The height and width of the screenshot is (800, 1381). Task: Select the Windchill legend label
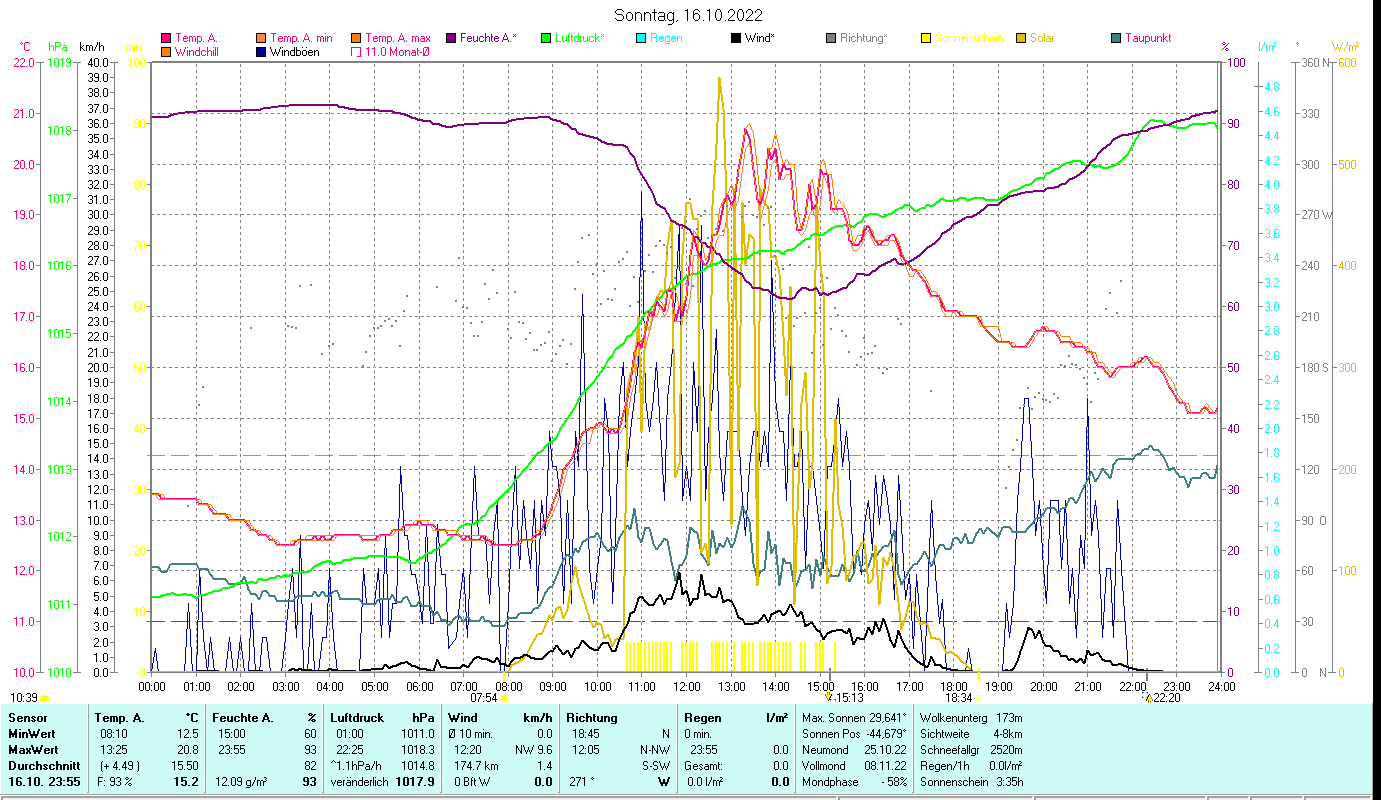click(x=198, y=51)
